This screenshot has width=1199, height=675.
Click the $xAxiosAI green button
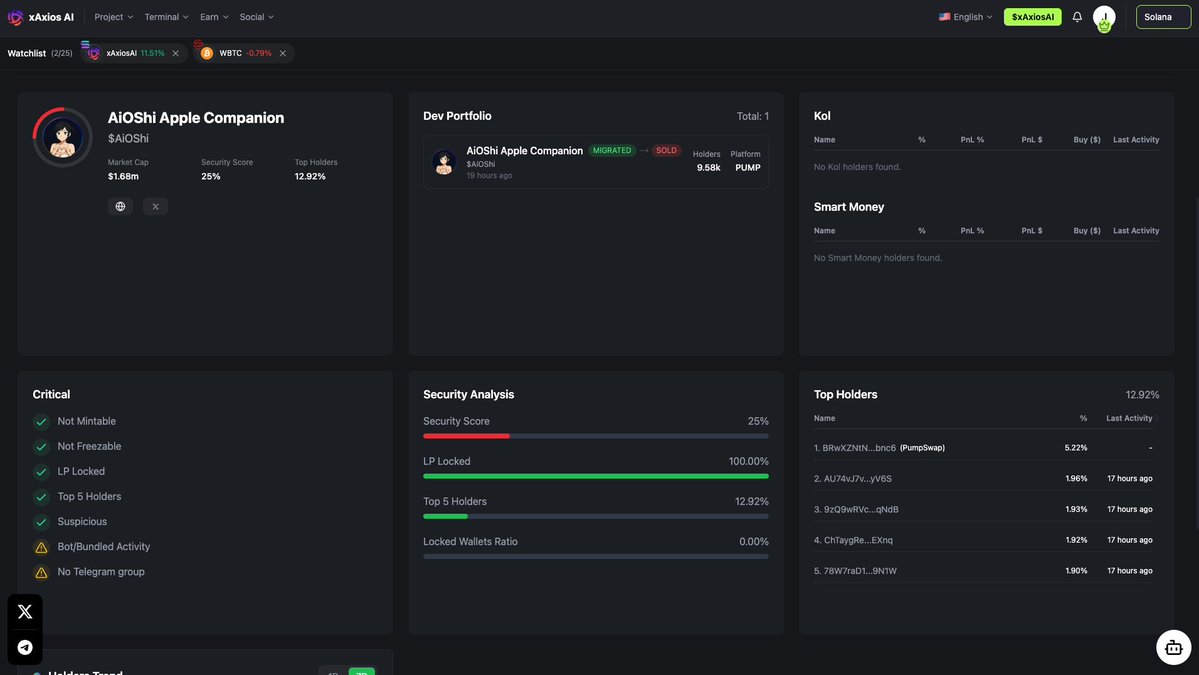pyautogui.click(x=1032, y=17)
